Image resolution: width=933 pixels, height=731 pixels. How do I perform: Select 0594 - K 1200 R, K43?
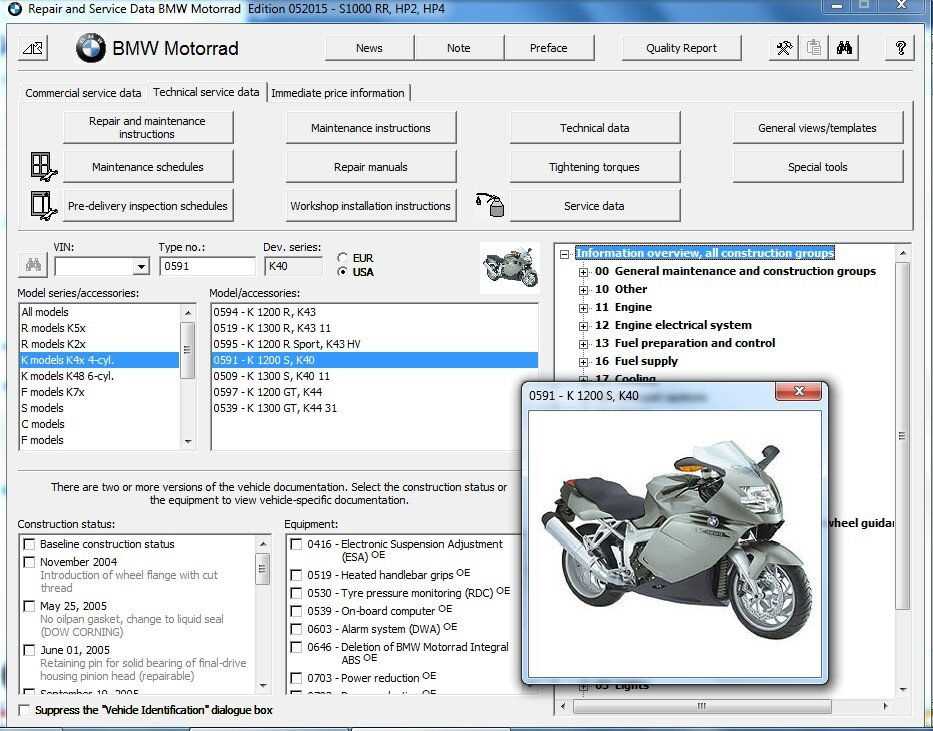pyautogui.click(x=375, y=312)
